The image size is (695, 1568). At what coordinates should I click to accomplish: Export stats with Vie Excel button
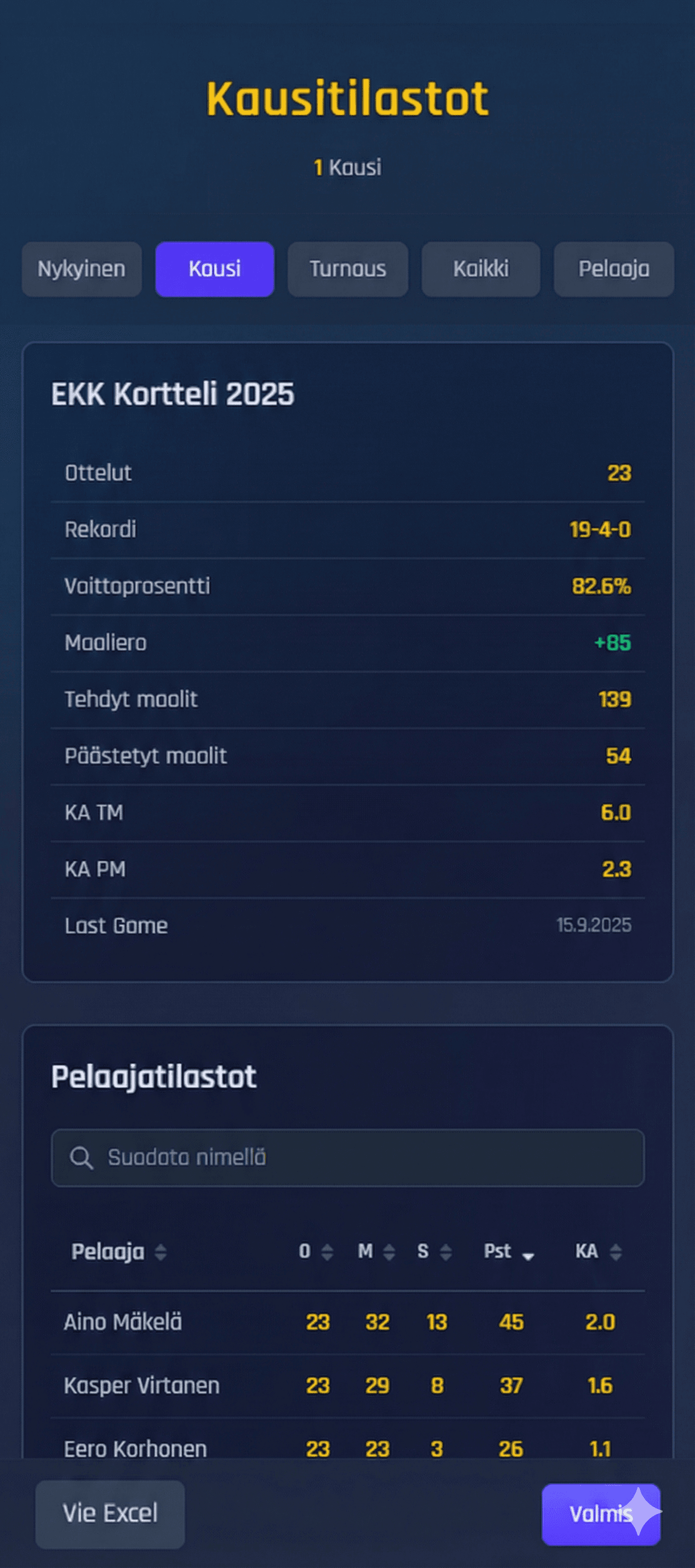[110, 1514]
